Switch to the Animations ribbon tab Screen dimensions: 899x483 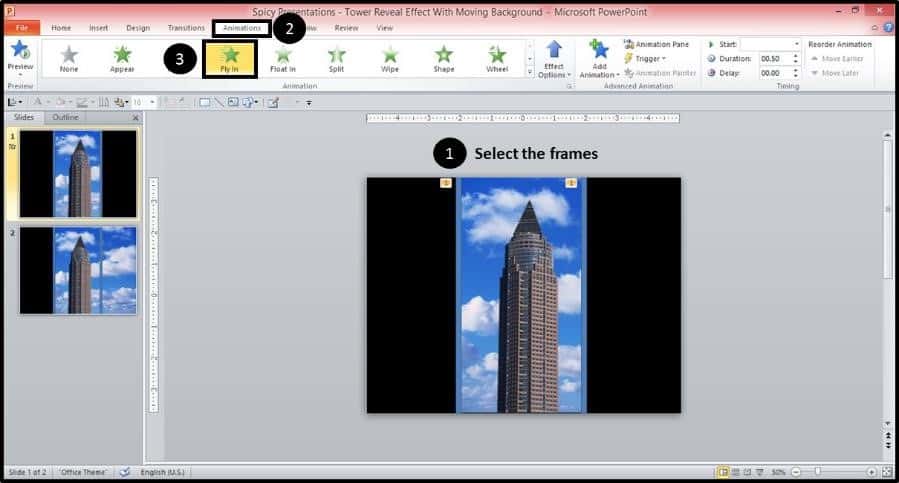point(241,28)
